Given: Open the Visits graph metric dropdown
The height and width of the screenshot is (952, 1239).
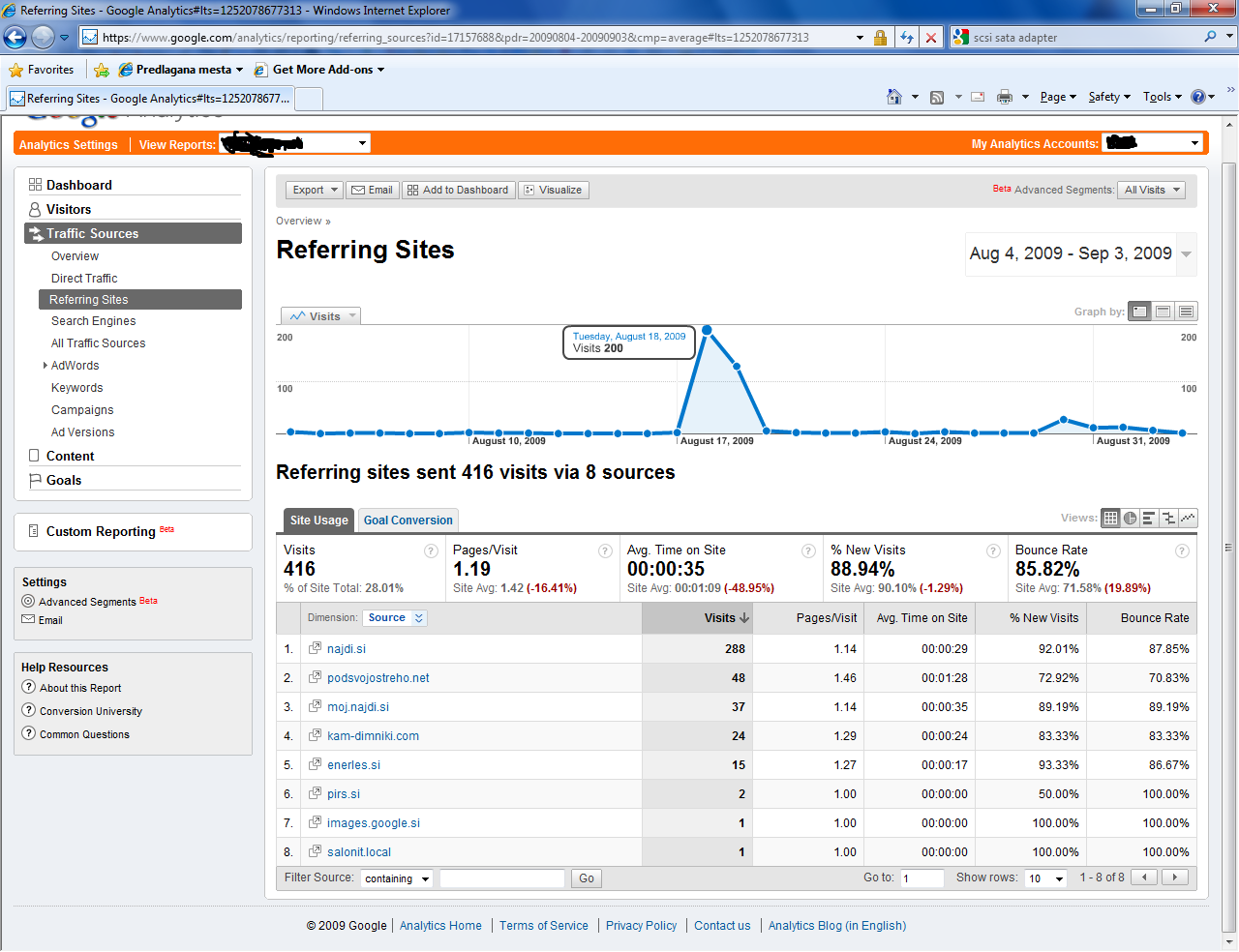Looking at the screenshot, I should pos(321,316).
